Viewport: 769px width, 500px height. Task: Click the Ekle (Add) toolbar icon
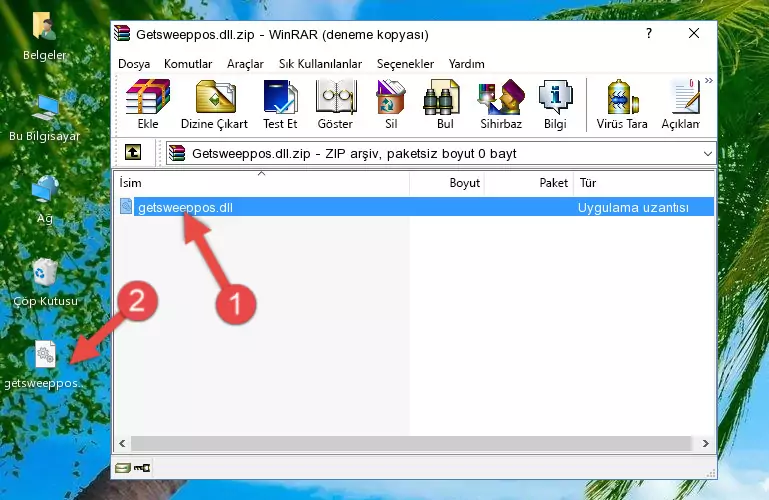[148, 104]
